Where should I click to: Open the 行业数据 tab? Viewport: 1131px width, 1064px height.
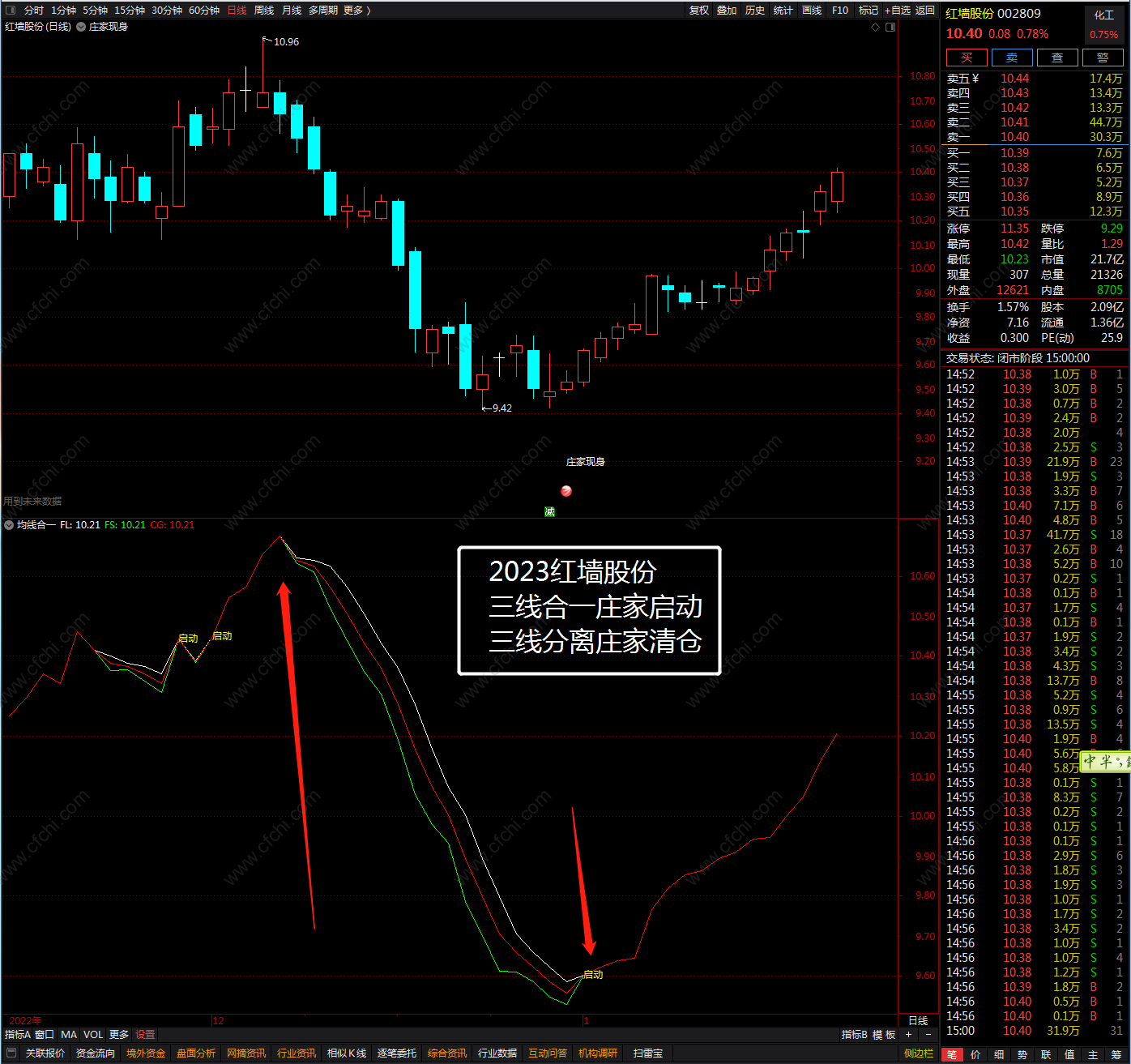click(x=497, y=1053)
